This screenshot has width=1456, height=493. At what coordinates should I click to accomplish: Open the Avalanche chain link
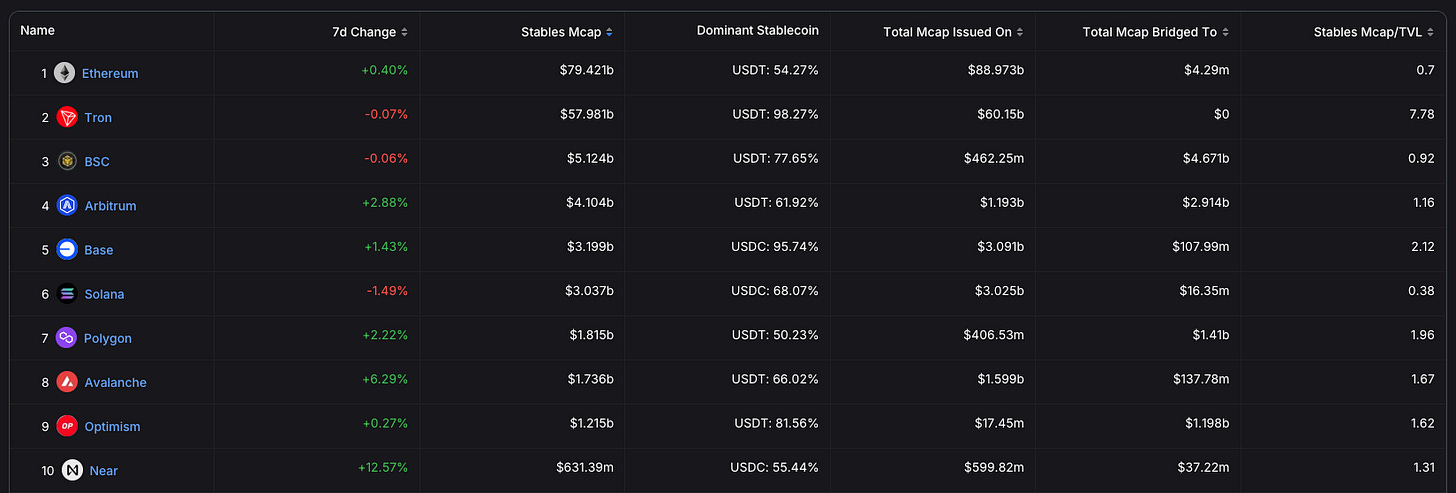115,382
